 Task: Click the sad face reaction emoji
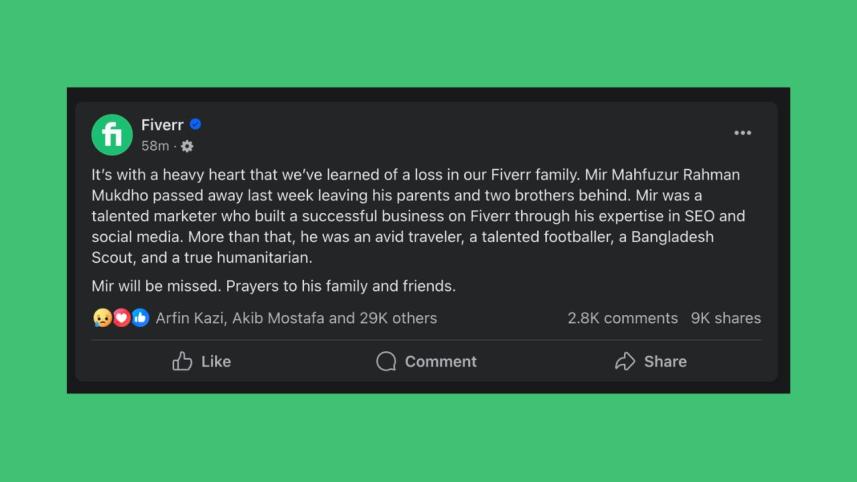101,318
